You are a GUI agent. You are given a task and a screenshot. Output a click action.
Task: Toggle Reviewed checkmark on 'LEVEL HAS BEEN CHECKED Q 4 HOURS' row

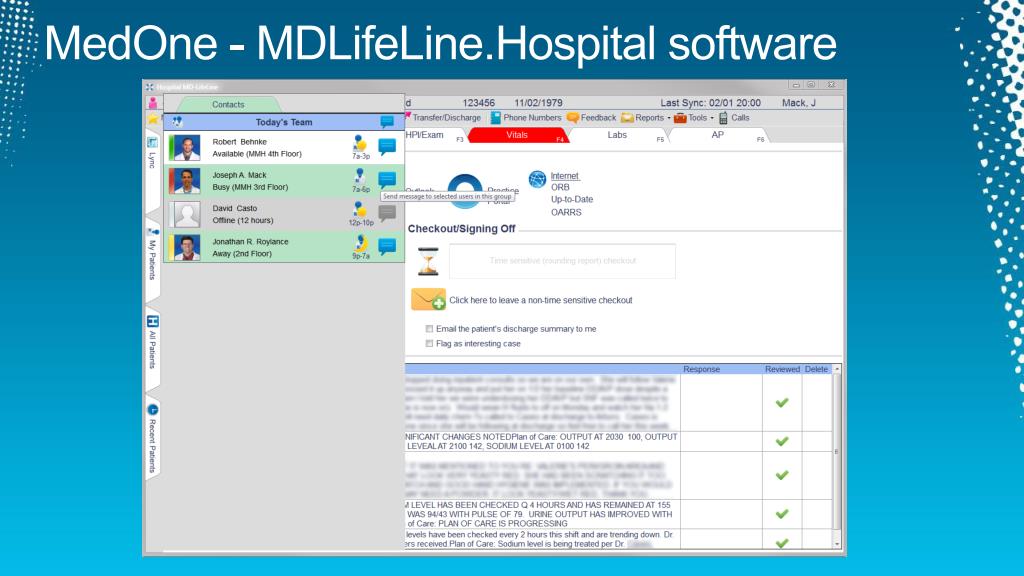coord(782,514)
